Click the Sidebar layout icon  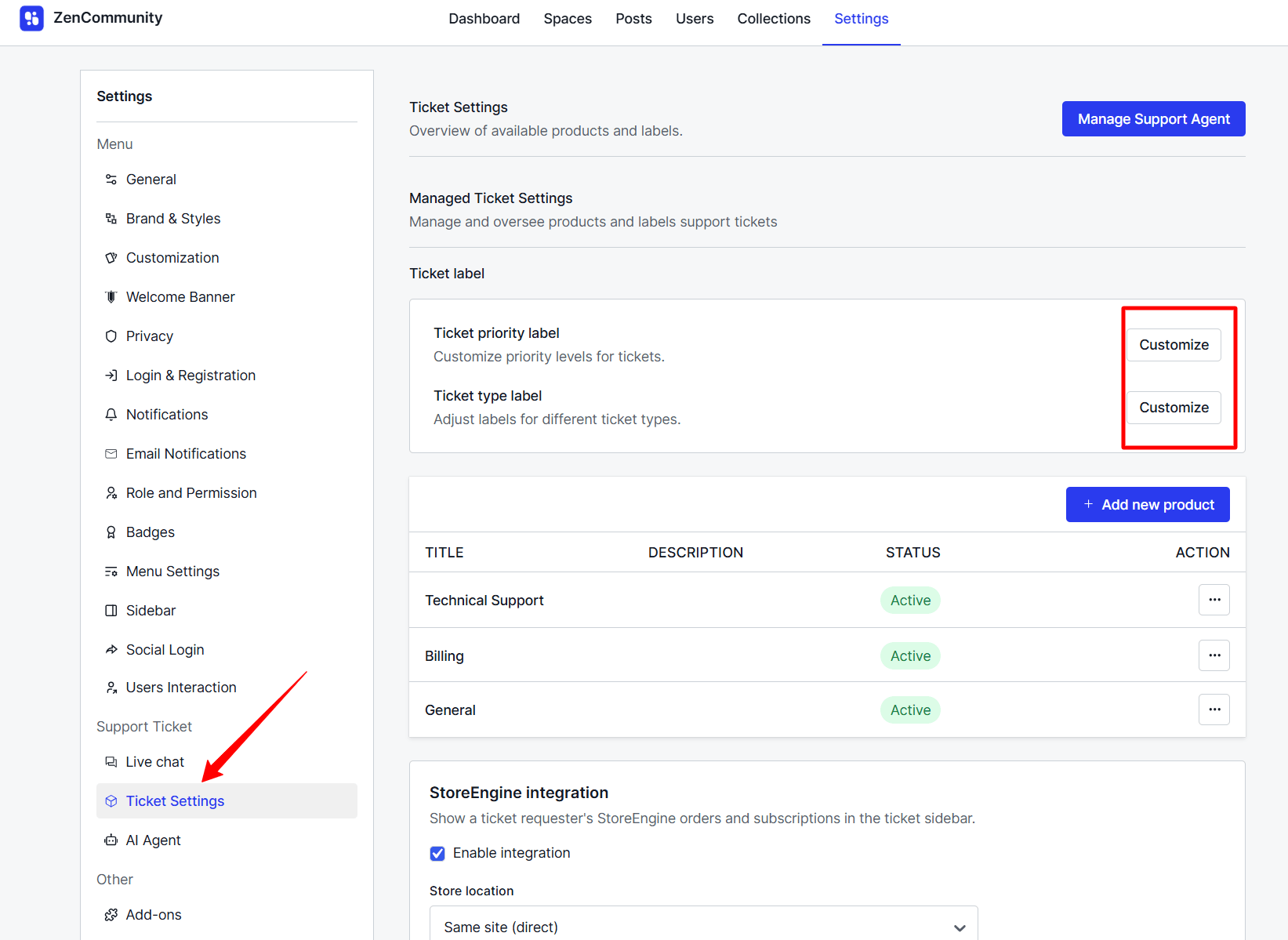(x=111, y=611)
